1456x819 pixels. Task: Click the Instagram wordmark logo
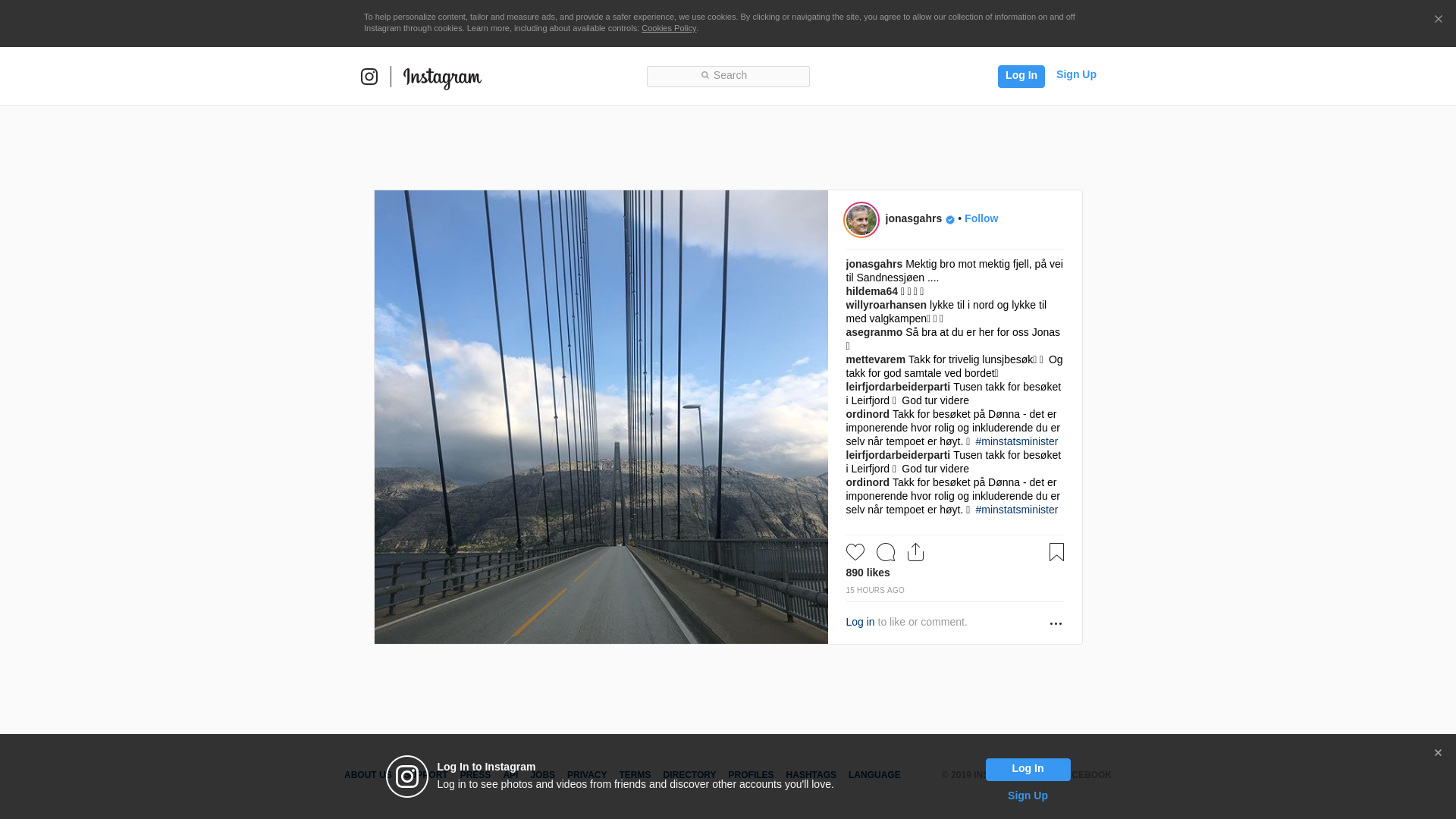point(442,77)
